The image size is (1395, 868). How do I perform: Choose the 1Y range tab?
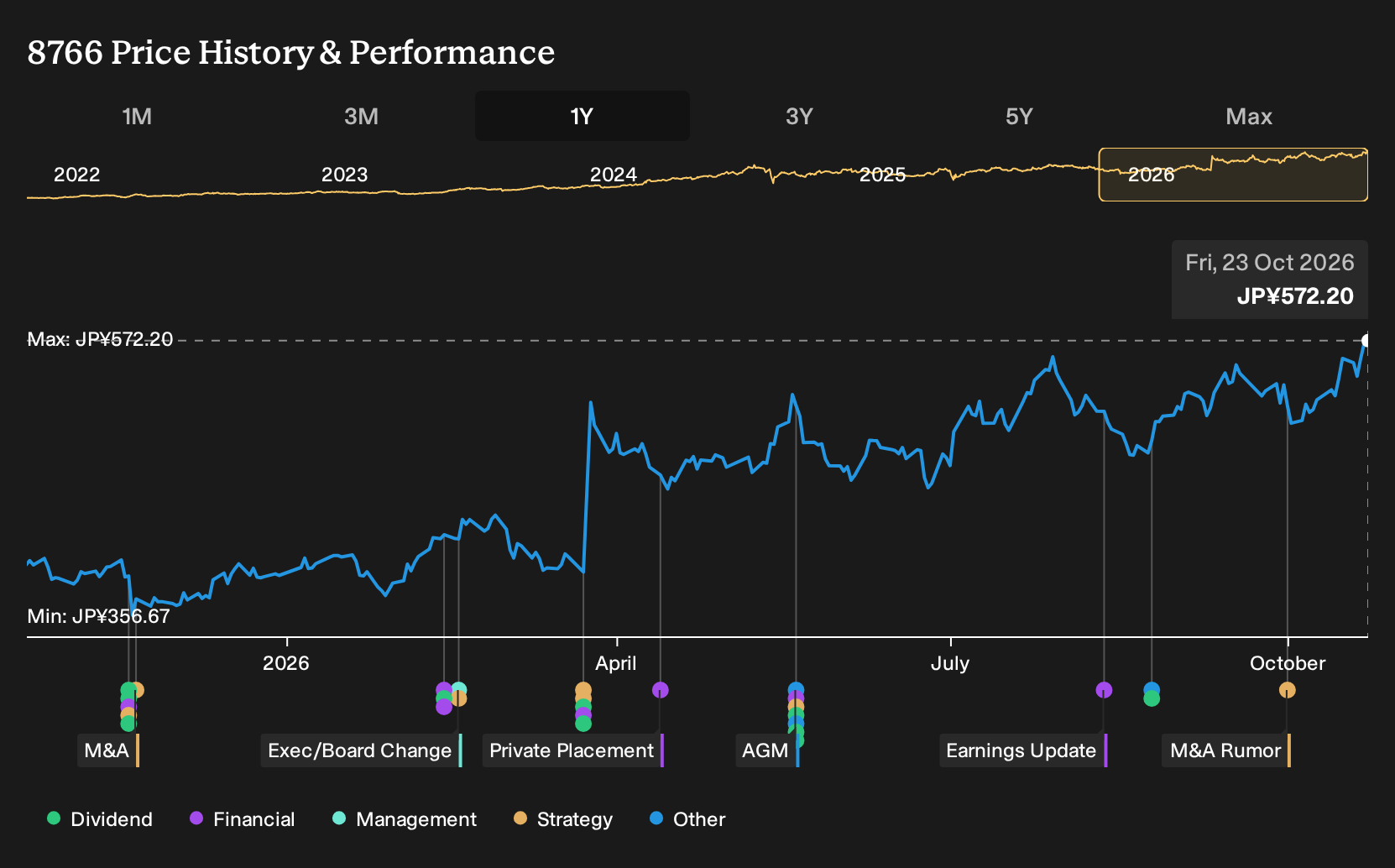click(582, 116)
